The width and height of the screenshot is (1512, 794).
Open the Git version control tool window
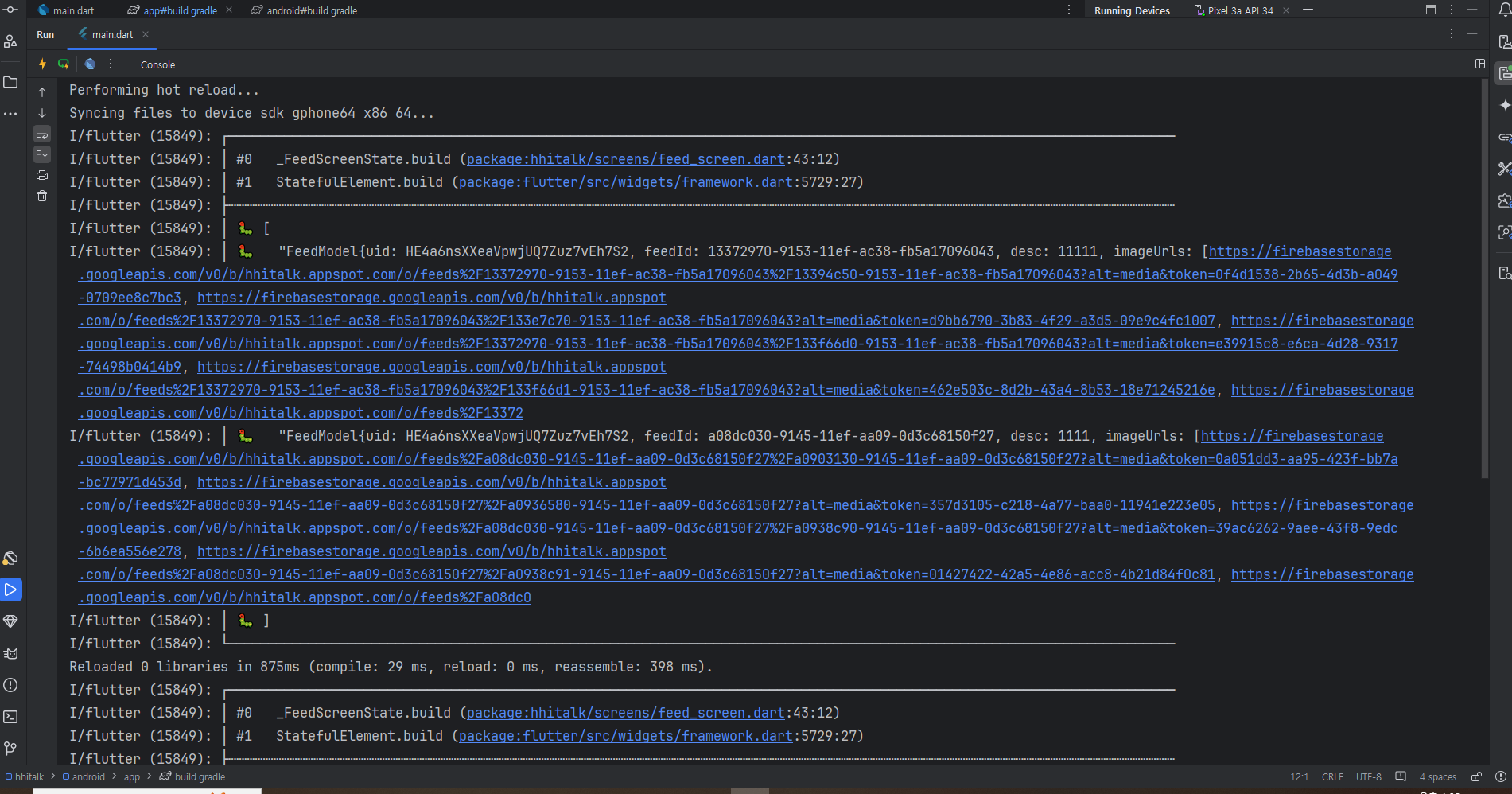10,749
